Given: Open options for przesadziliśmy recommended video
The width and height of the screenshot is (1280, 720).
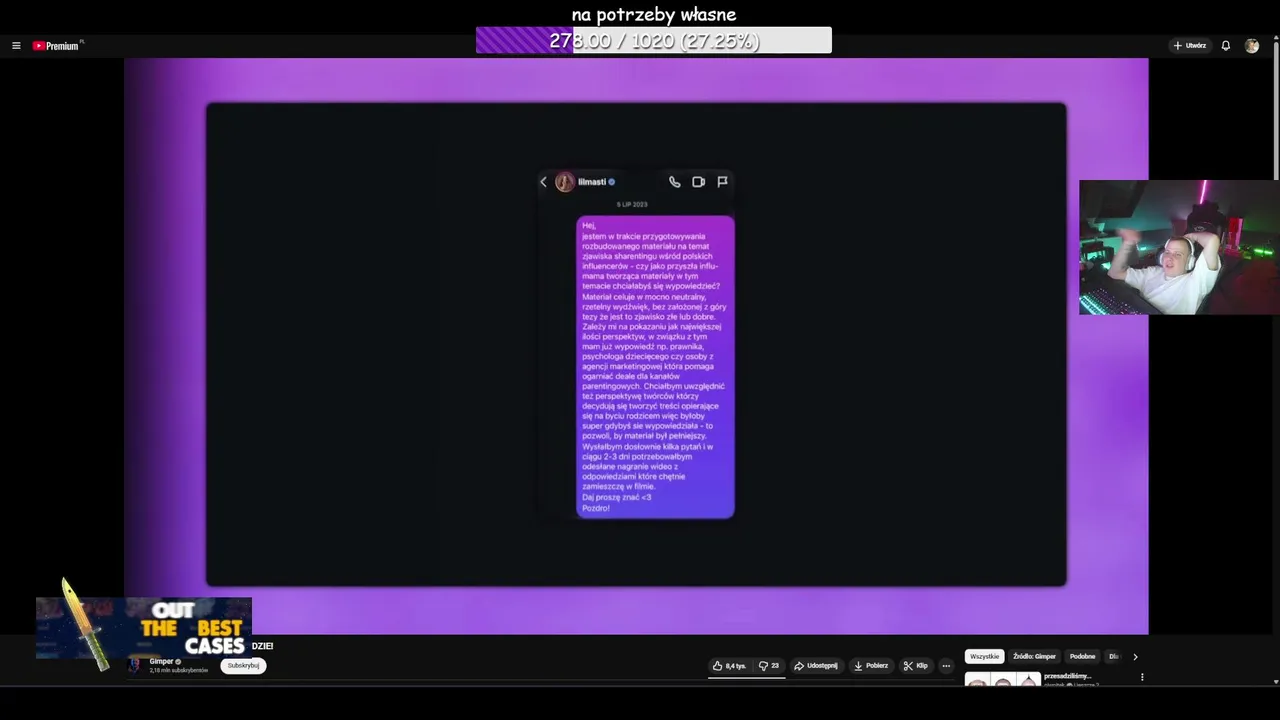Looking at the screenshot, I should coord(1142,677).
